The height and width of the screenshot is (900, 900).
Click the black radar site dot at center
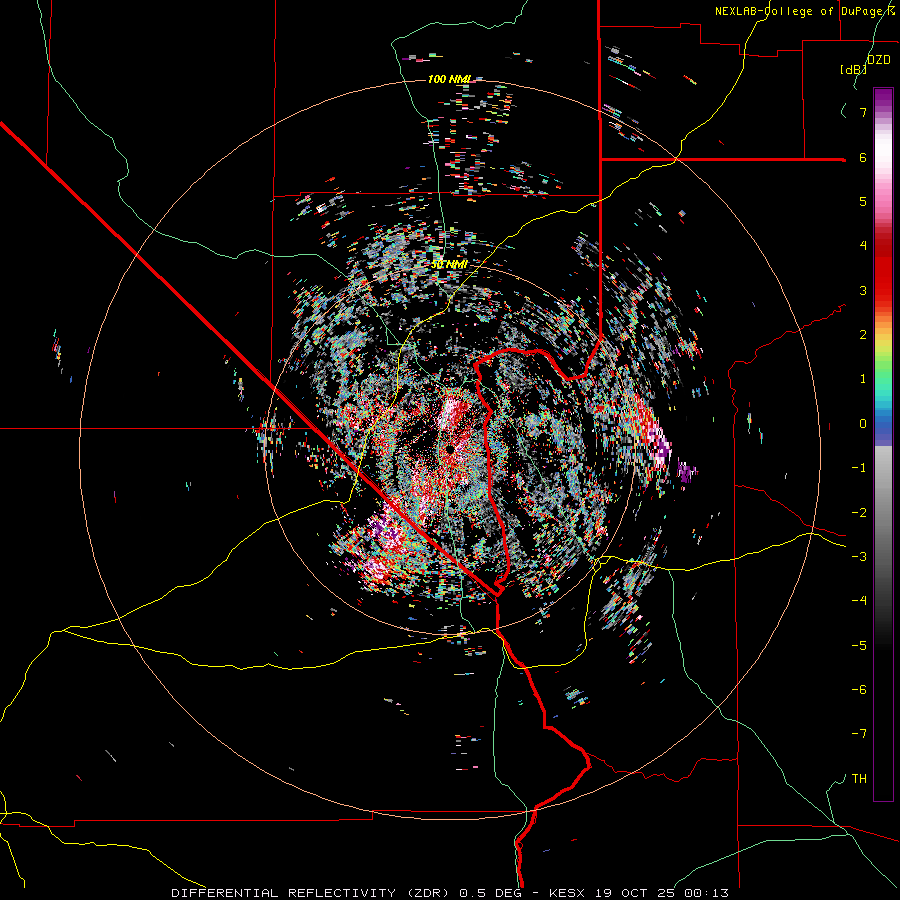[450, 449]
